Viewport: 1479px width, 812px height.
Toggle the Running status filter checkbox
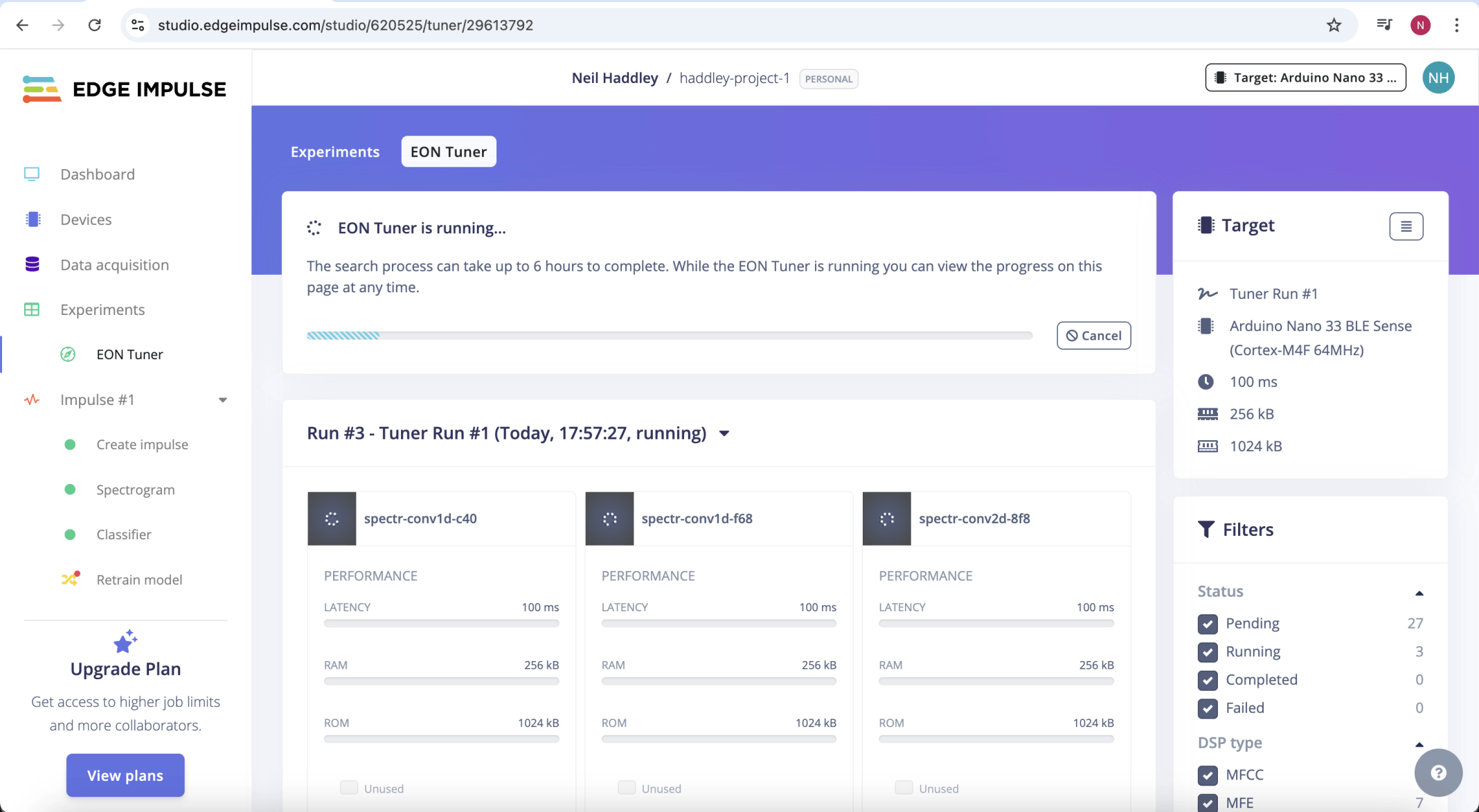[x=1208, y=652]
